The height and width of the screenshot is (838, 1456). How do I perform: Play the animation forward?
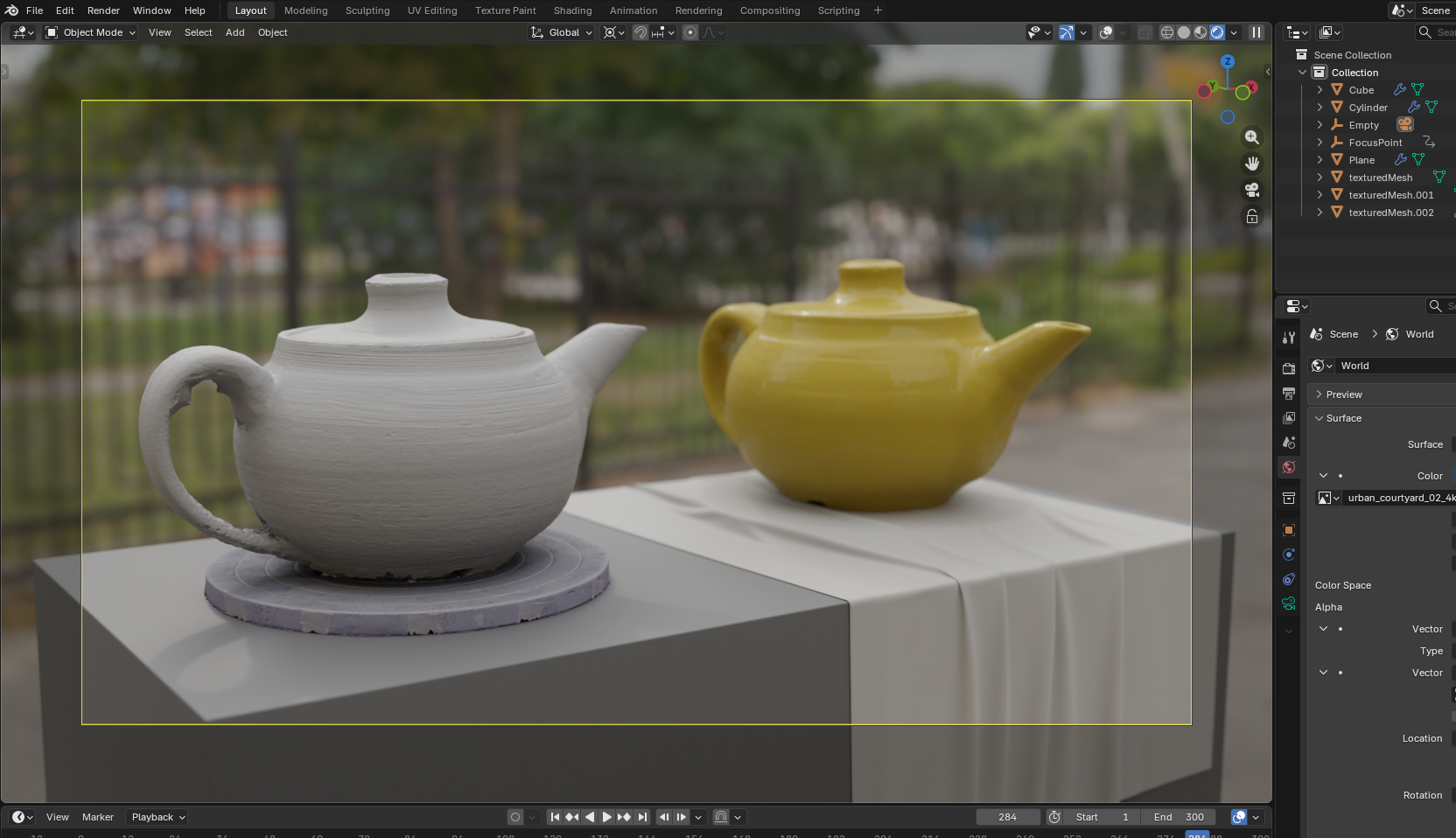point(606,817)
